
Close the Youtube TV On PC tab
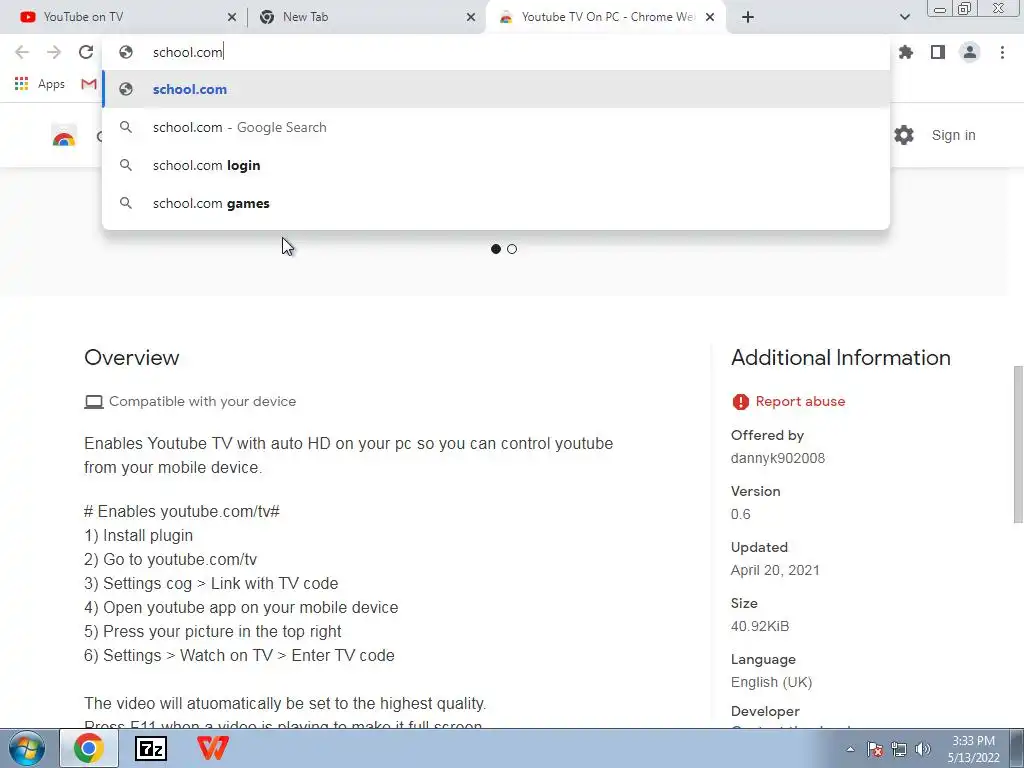(x=710, y=17)
